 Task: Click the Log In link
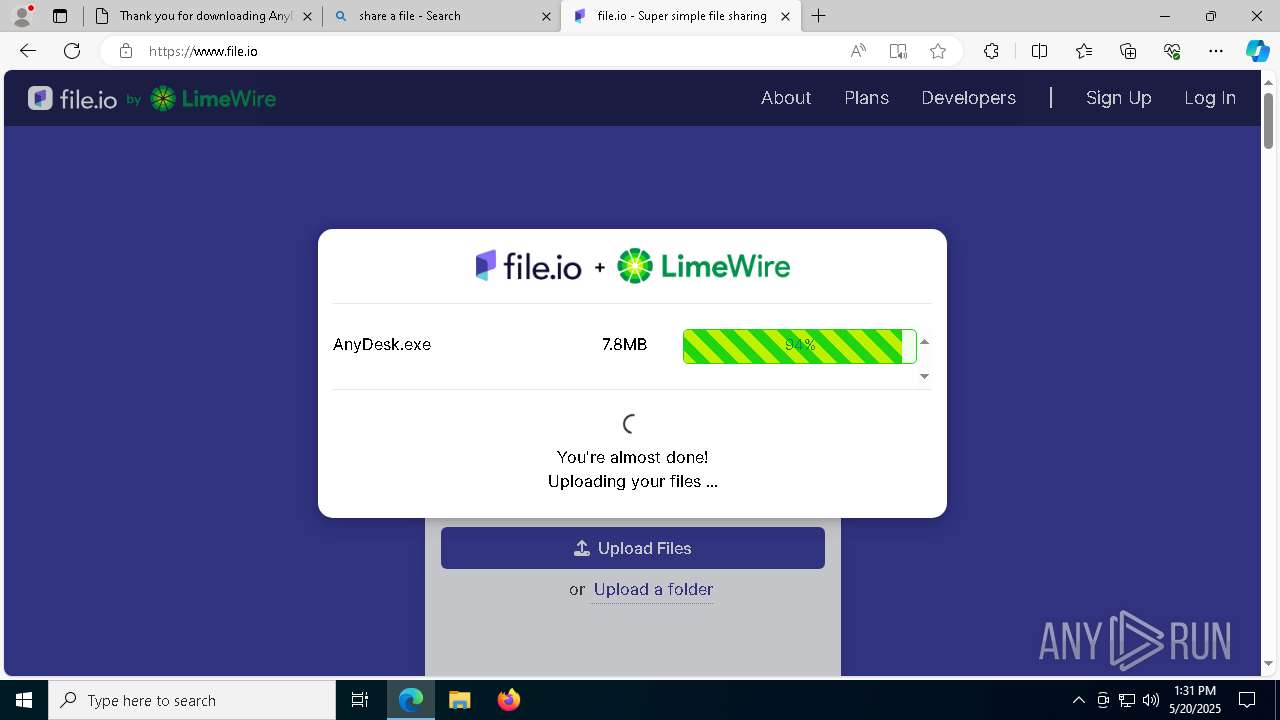click(x=1210, y=98)
